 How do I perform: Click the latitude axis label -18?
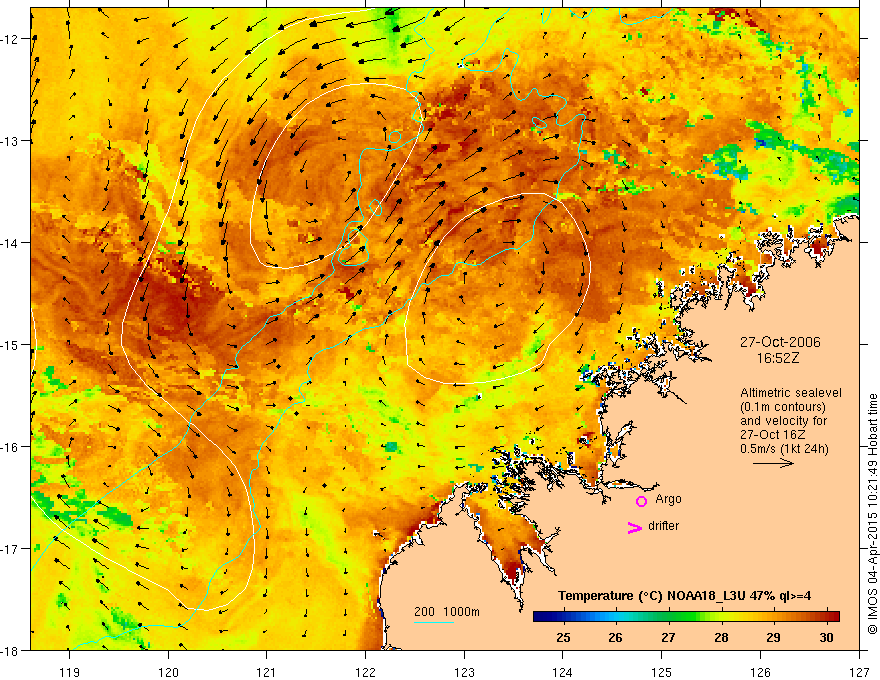pyautogui.click(x=10, y=651)
